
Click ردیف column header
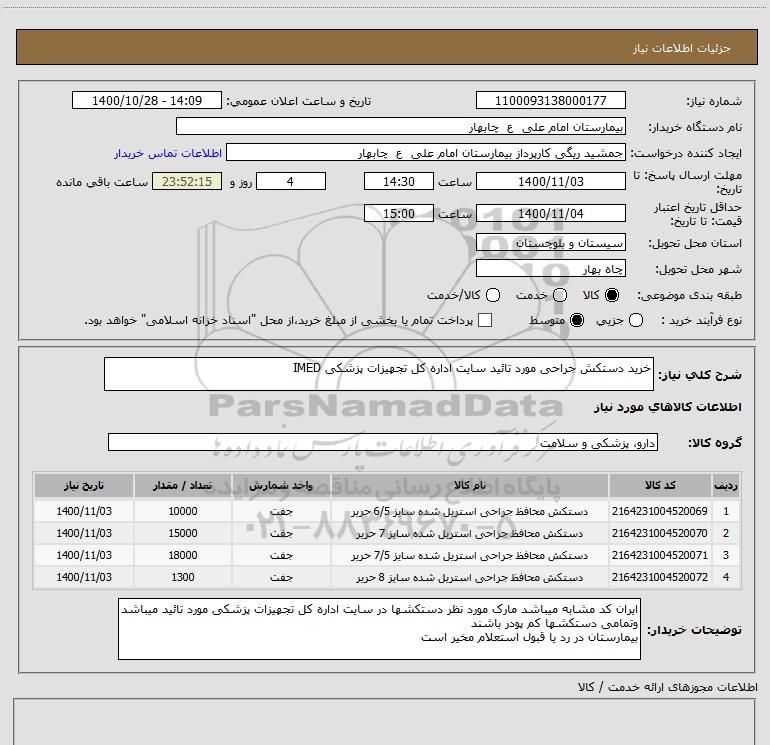point(726,485)
